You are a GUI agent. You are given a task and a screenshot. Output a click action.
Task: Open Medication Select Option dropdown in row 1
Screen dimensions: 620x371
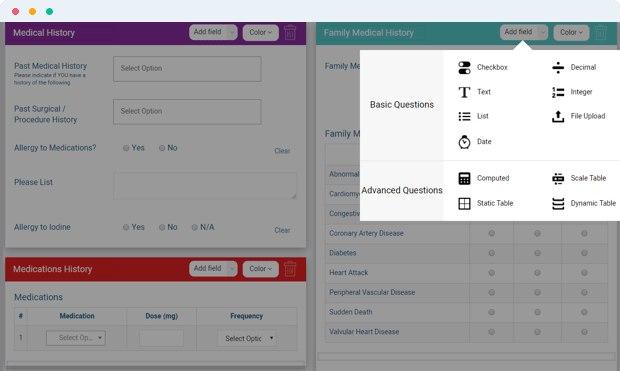coord(76,338)
